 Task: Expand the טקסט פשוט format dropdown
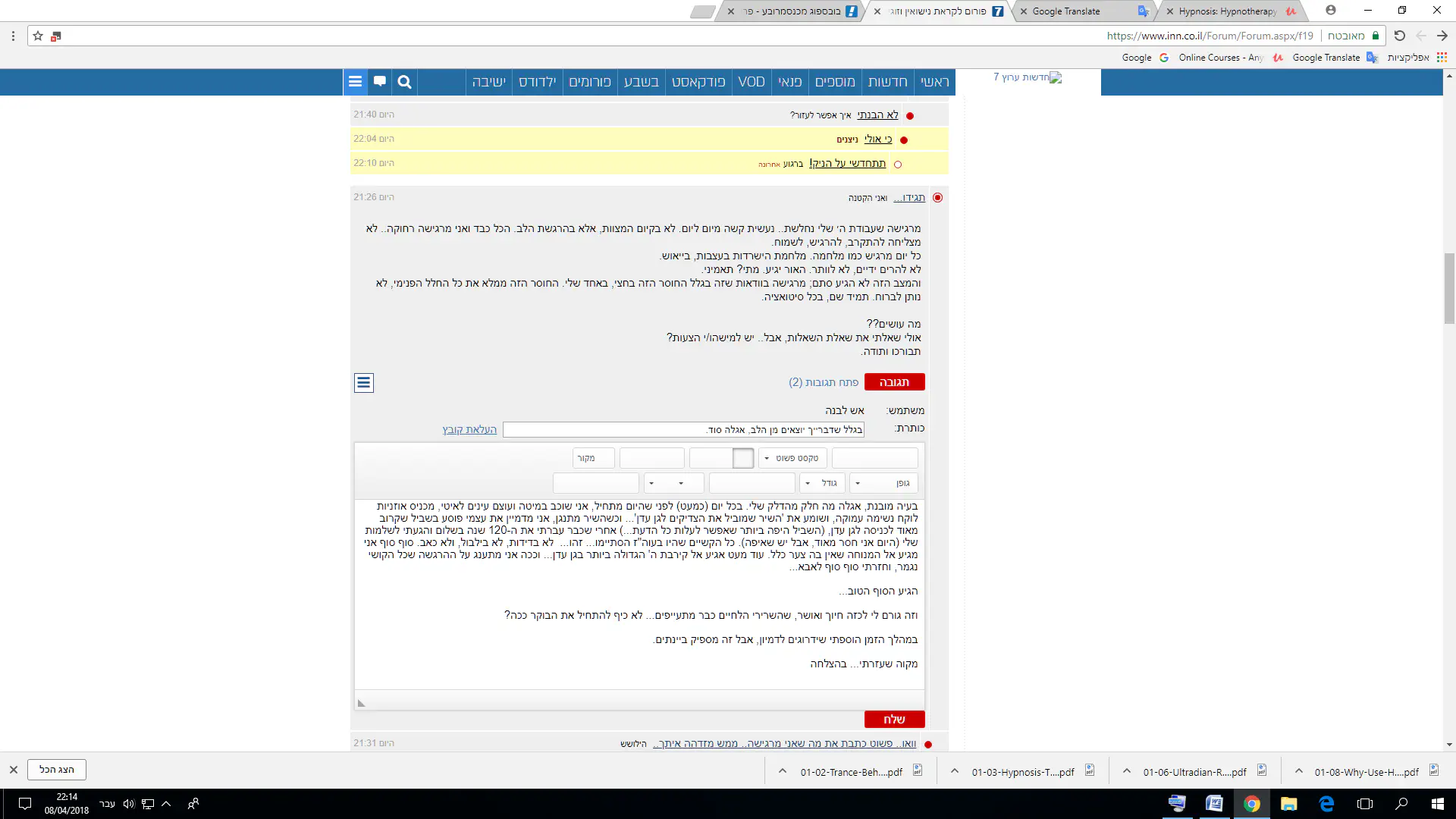tap(792, 458)
